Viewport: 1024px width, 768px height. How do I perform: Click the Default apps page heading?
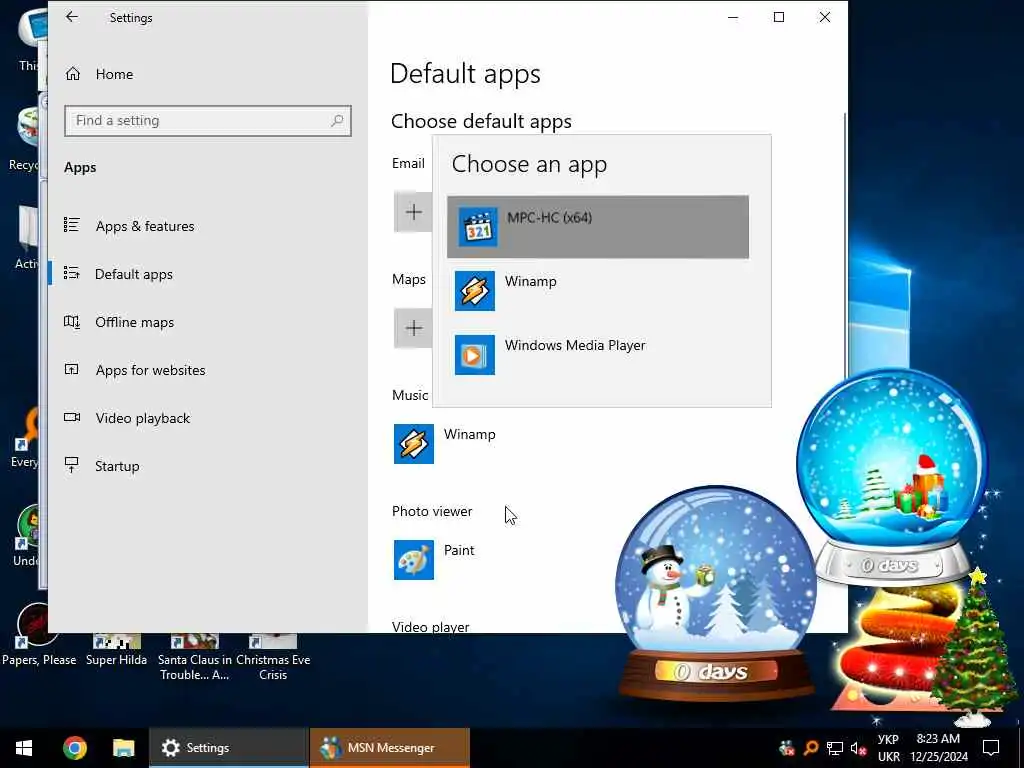(x=465, y=74)
